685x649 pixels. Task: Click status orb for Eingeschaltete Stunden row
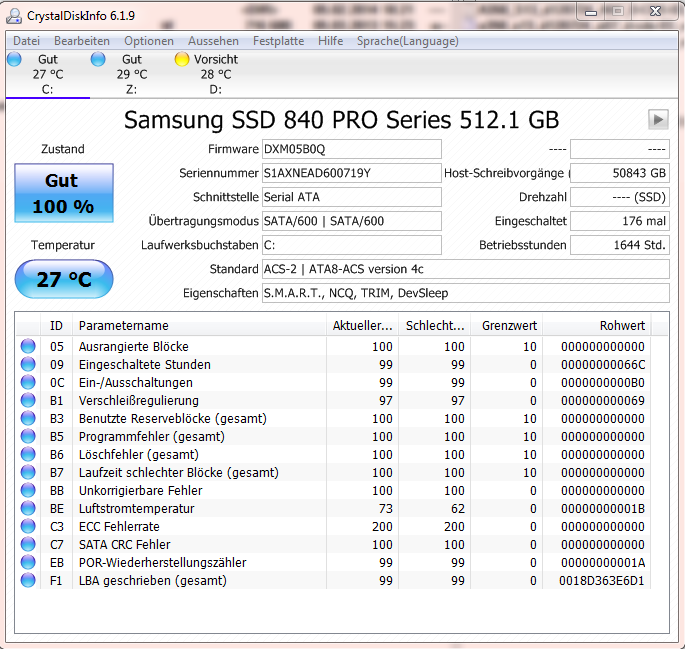point(28,364)
